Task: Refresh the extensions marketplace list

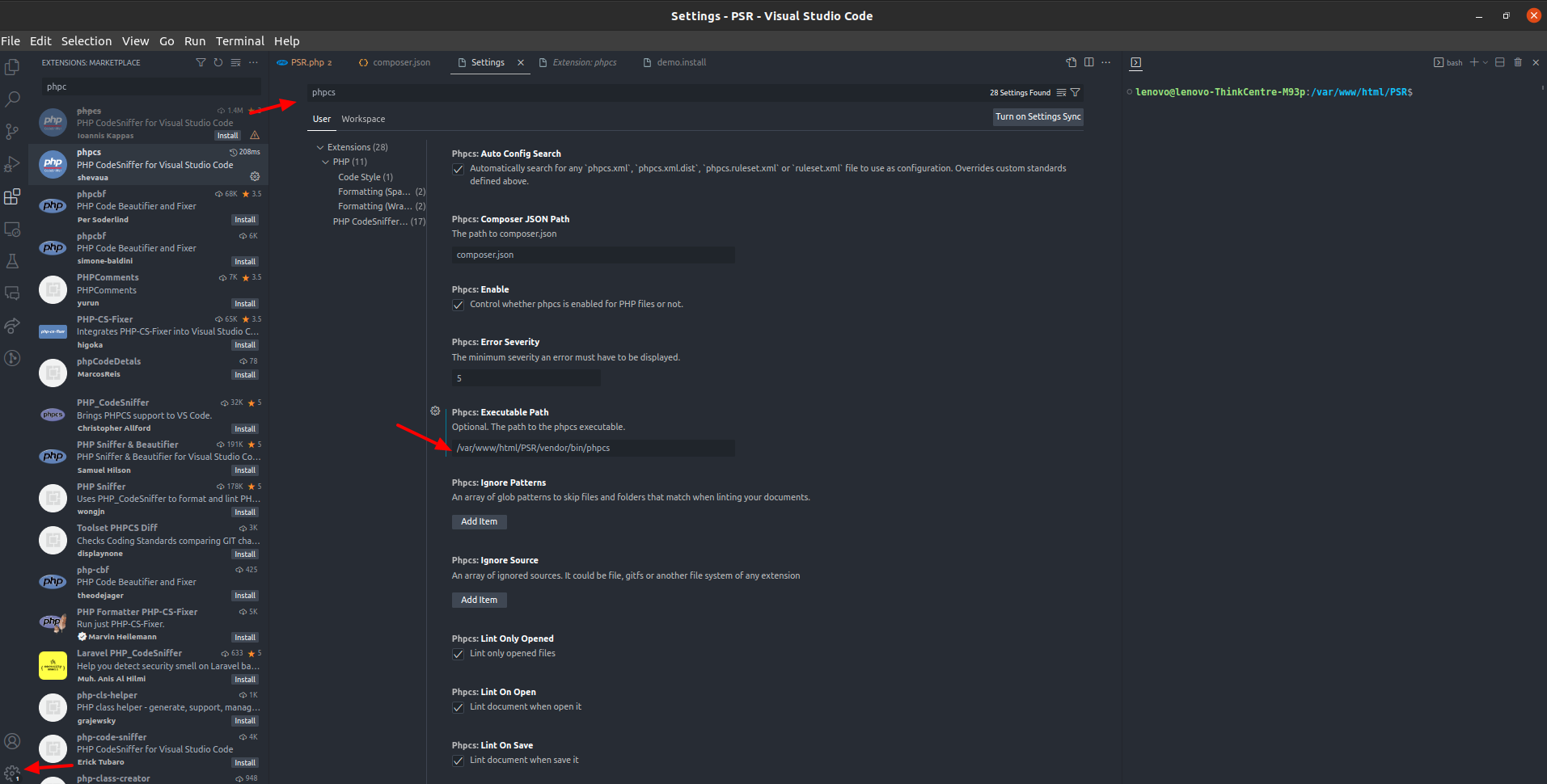Action: tap(218, 62)
